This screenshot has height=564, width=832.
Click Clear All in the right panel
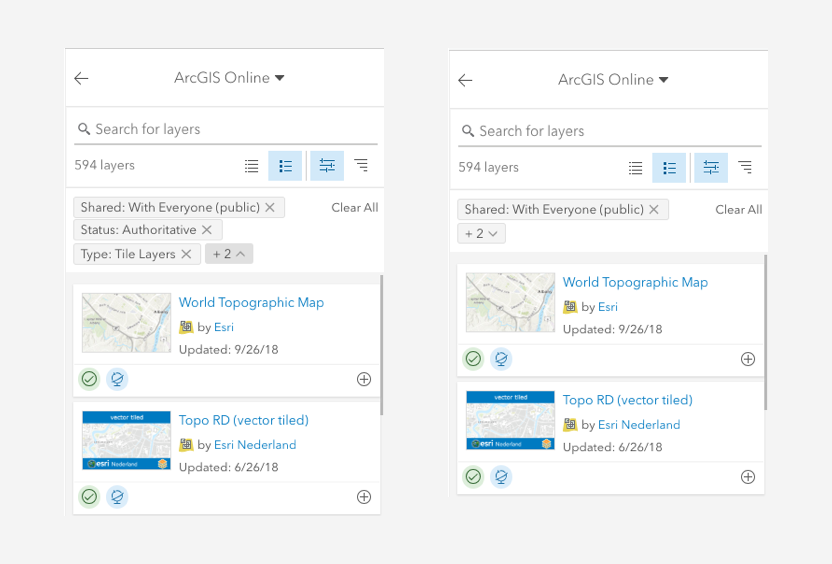[x=738, y=210]
